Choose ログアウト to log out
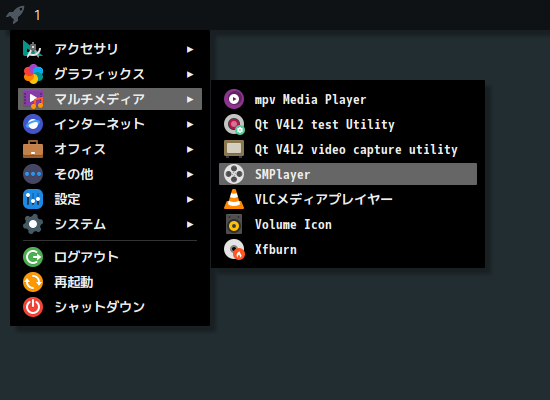 tap(110, 257)
